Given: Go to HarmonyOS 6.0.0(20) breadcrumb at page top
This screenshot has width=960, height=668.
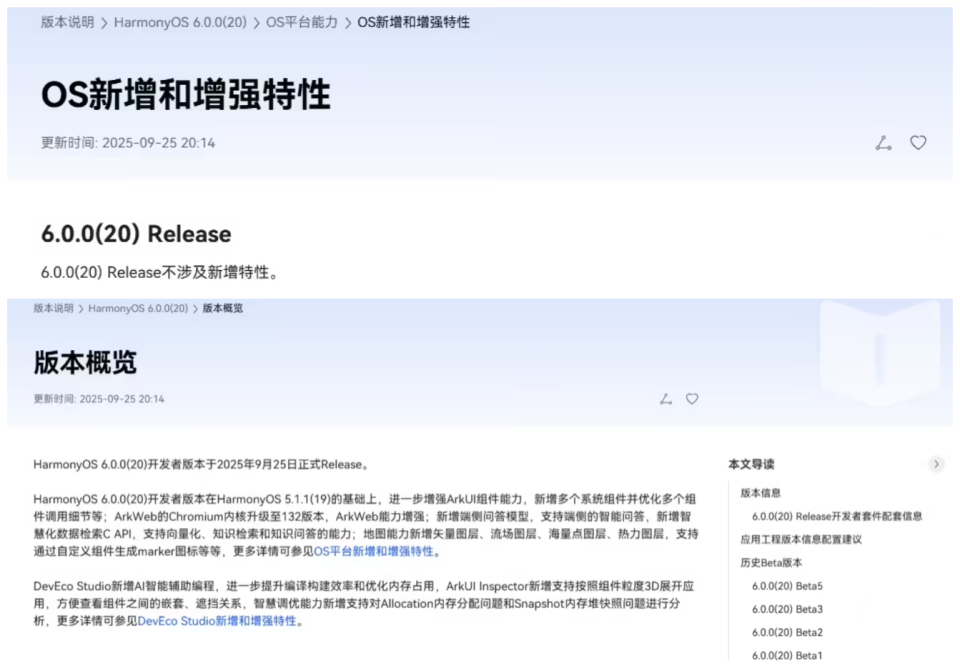Looking at the screenshot, I should tap(182, 22).
